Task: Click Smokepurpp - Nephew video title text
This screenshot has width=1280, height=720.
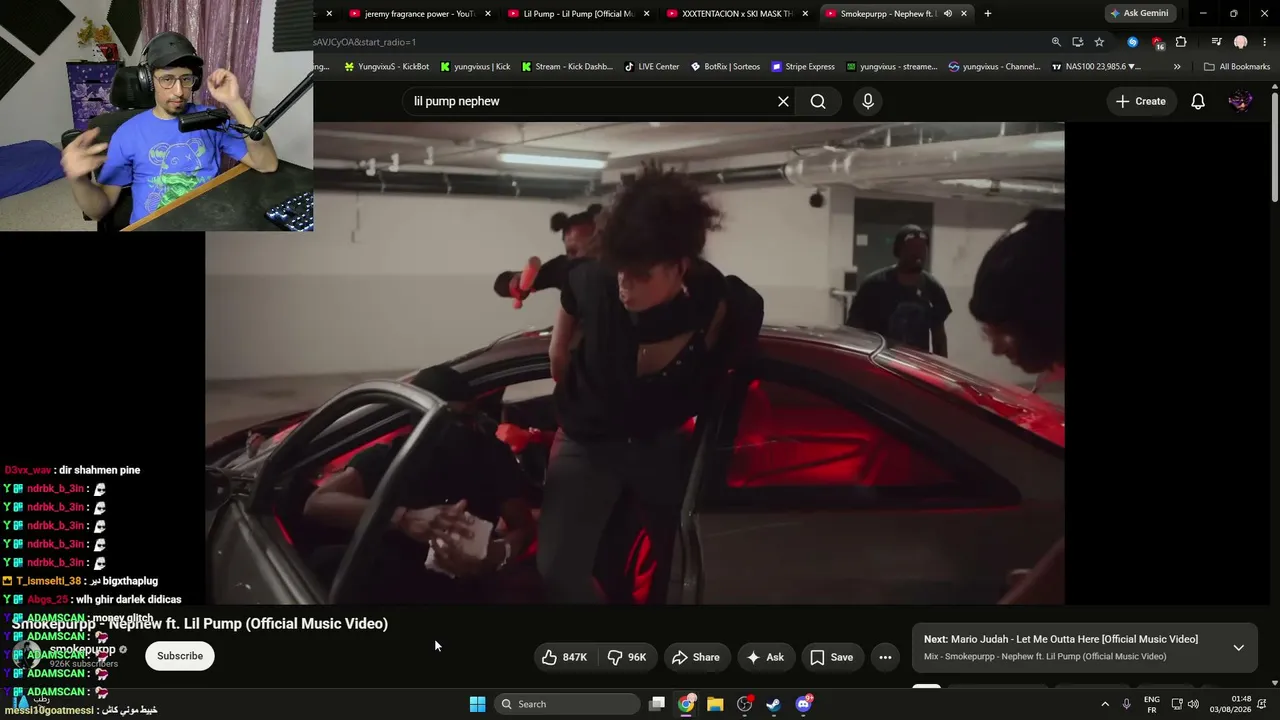Action: pyautogui.click(x=200, y=623)
